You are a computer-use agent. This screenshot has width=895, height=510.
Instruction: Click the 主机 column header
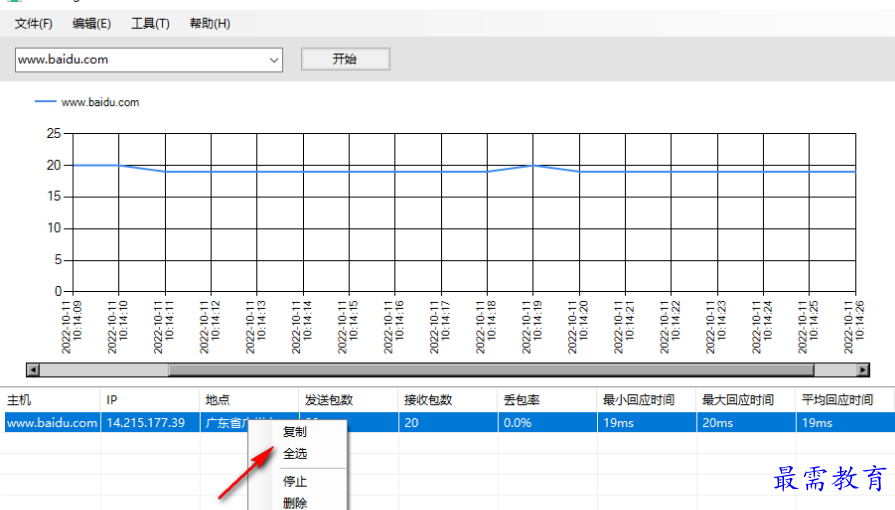(51, 400)
